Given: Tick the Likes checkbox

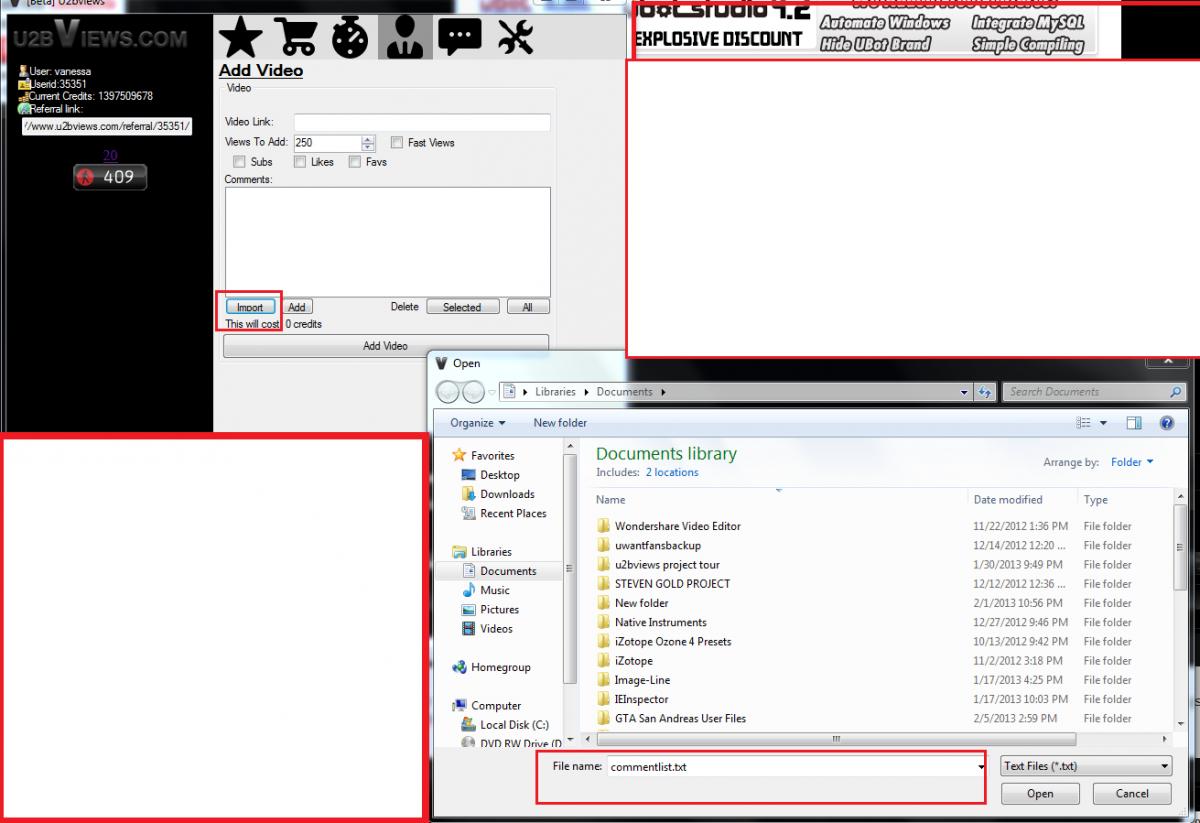Looking at the screenshot, I should tap(300, 162).
